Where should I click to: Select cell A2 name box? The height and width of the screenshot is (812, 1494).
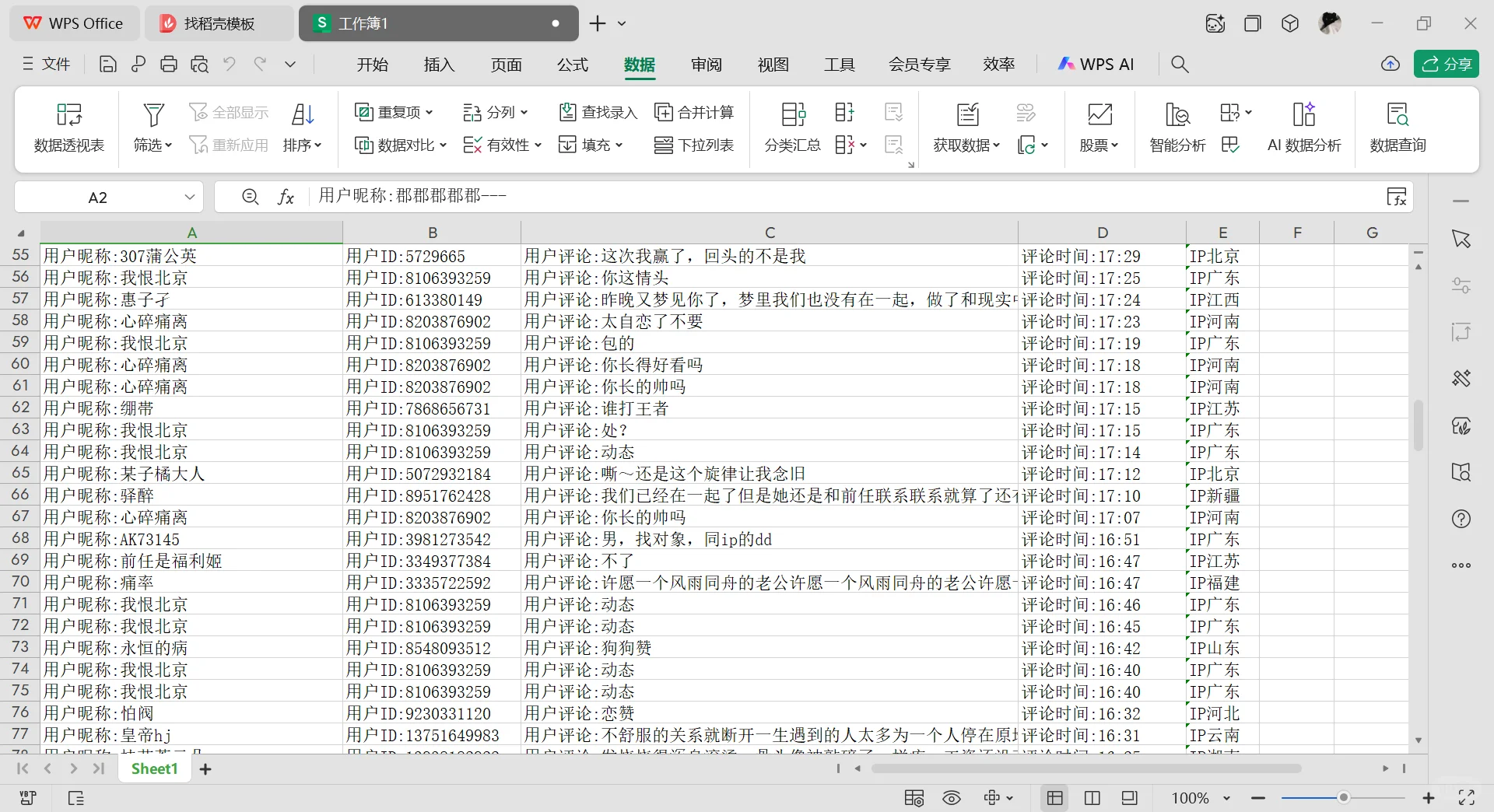point(99,197)
